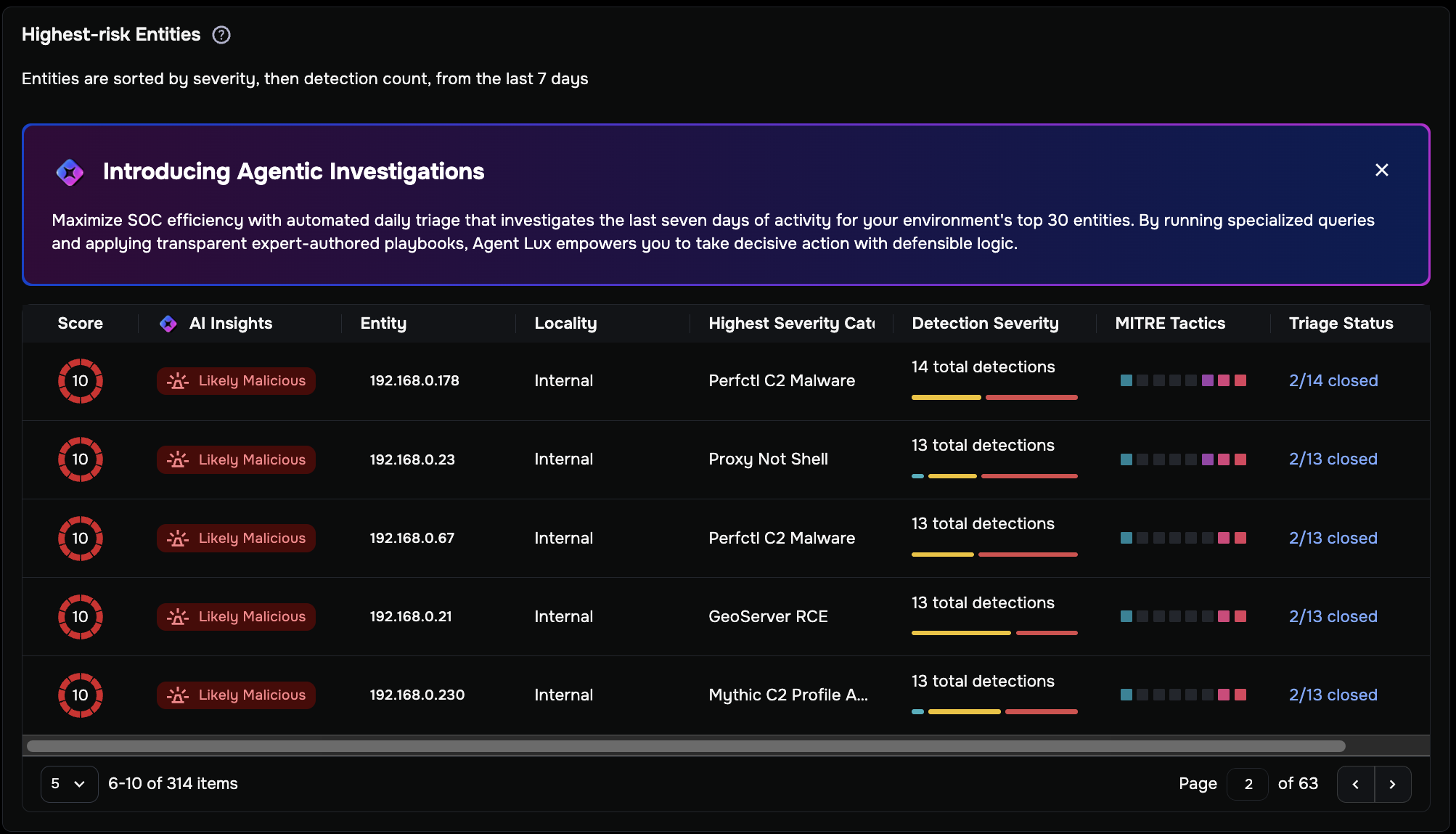
Task: Click score ring for 192.168.0.21
Action: 81,617
